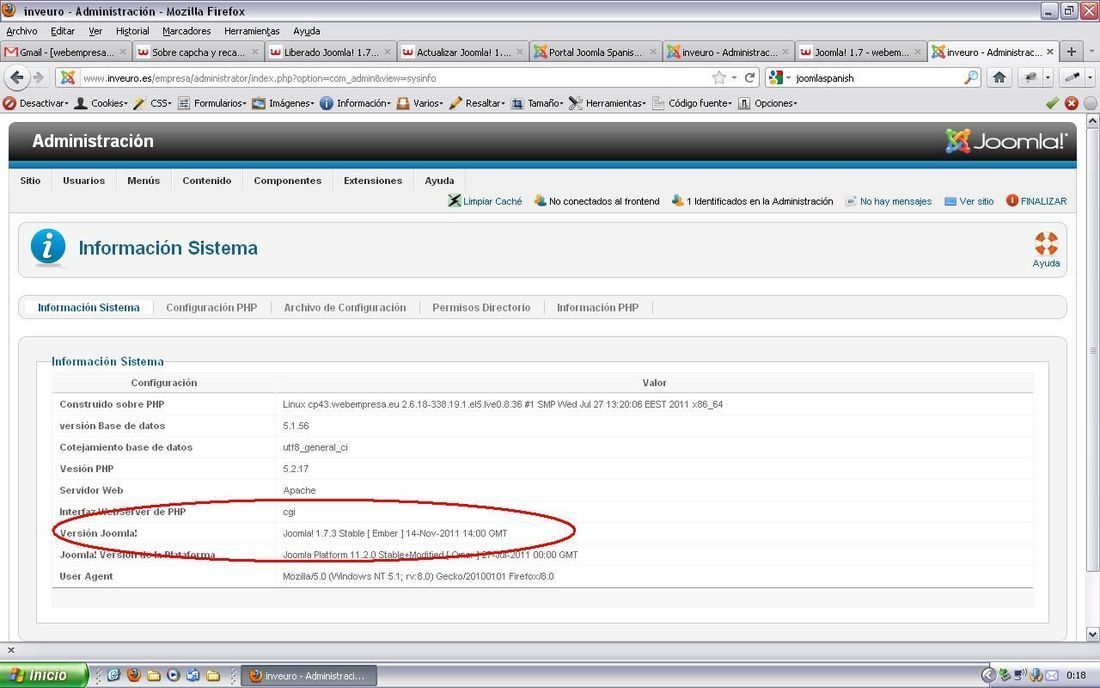Close the Gmail tab
1100x688 pixels.
(123, 52)
